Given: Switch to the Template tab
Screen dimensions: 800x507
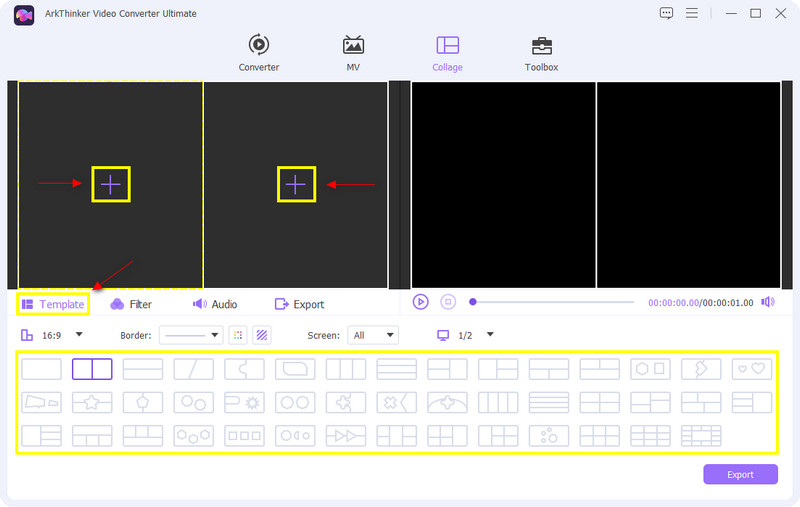Looking at the screenshot, I should 53,304.
